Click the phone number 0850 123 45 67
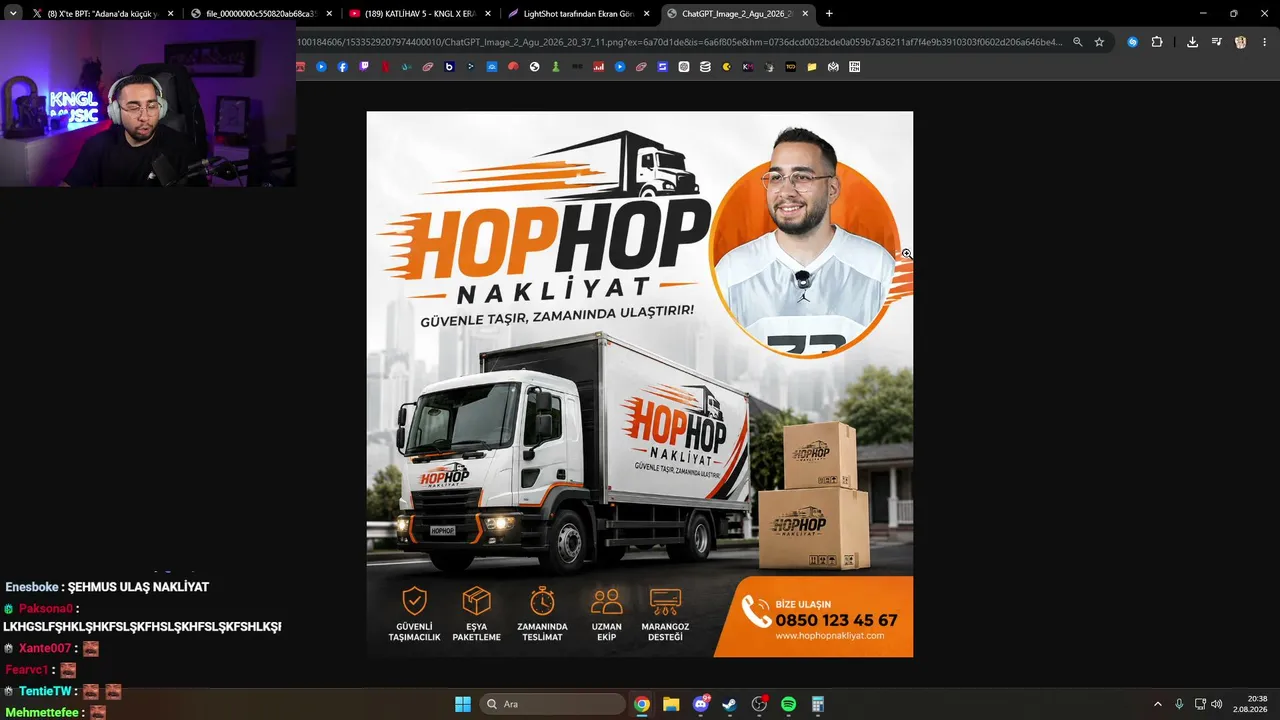This screenshot has height=720, width=1280. pos(836,620)
